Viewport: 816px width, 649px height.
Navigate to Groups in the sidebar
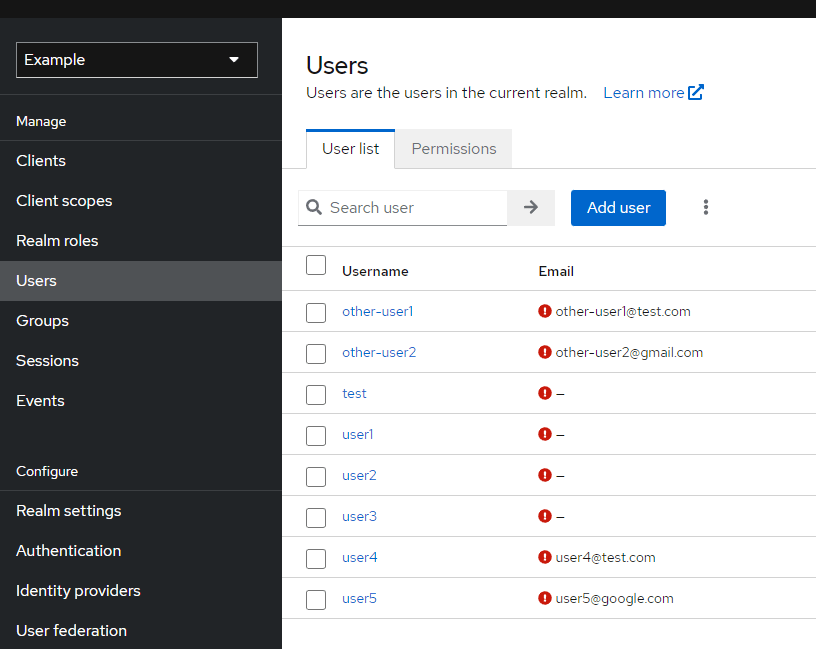tap(42, 320)
